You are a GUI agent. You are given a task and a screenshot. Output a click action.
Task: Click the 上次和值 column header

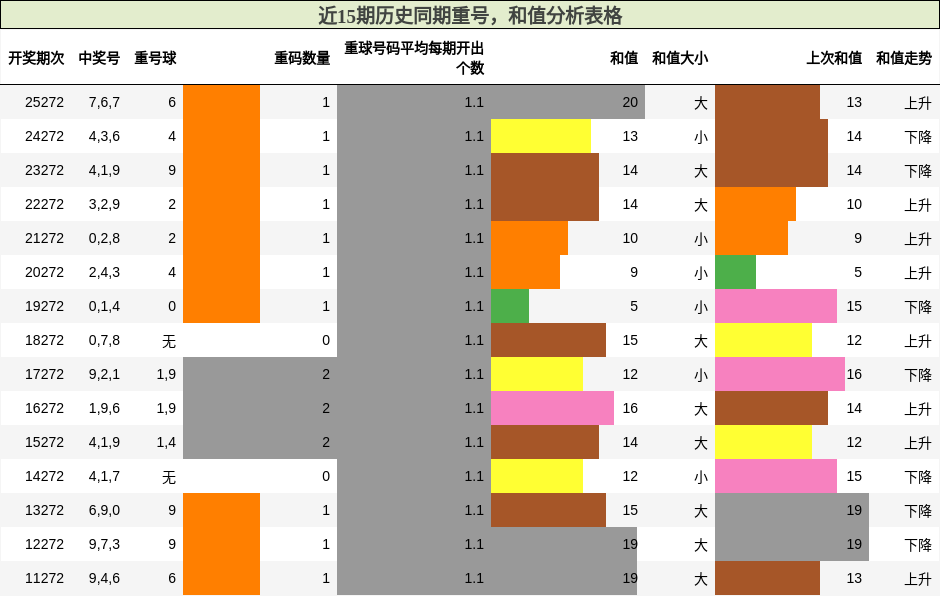pyautogui.click(x=834, y=58)
